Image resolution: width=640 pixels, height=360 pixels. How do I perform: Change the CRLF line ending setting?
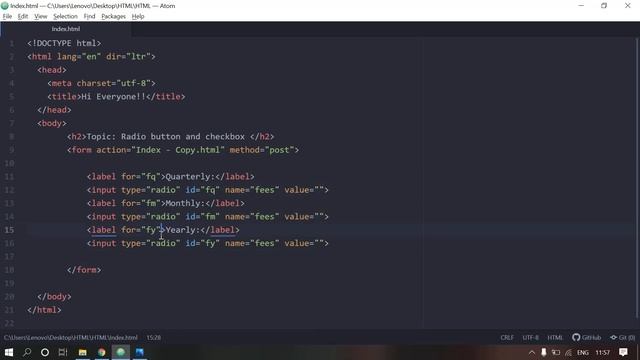click(x=507, y=338)
